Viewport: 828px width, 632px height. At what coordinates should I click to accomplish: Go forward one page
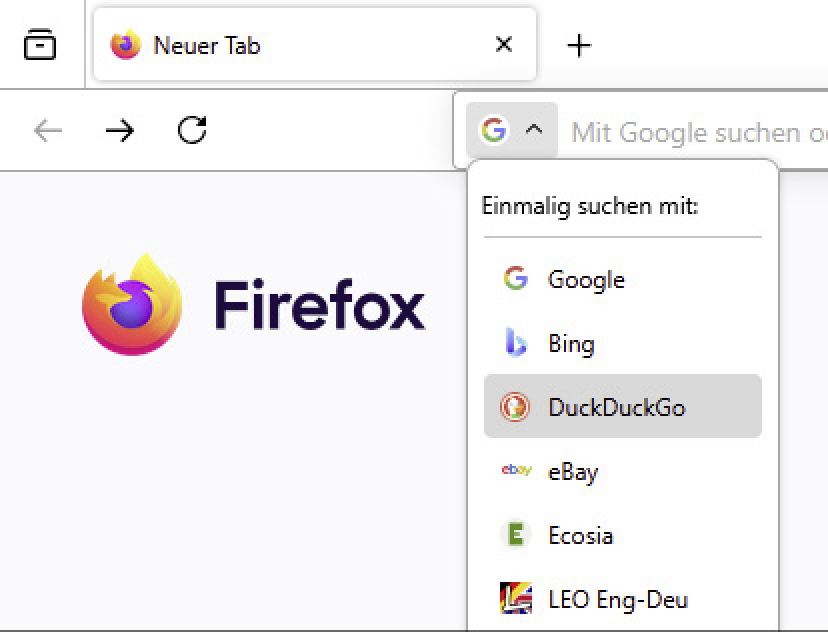coord(120,130)
